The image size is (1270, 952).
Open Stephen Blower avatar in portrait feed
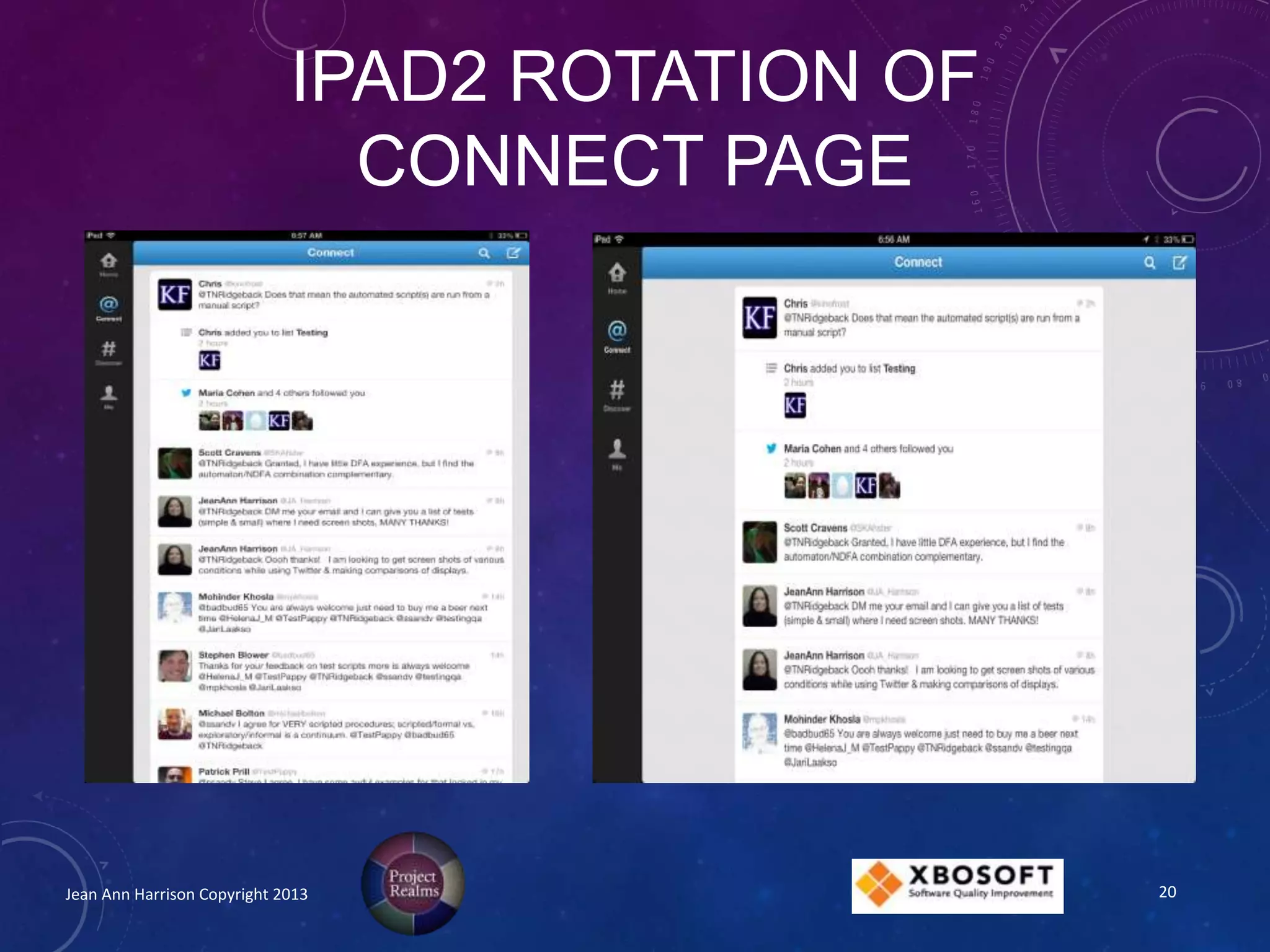point(175,666)
